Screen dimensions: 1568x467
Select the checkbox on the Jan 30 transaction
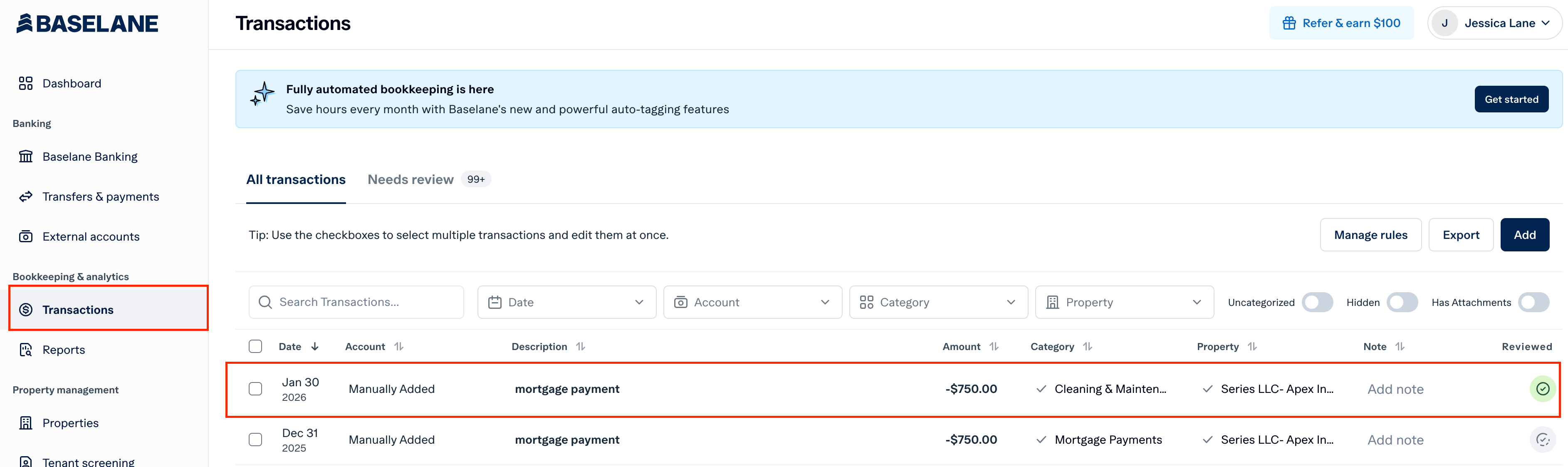pyautogui.click(x=255, y=388)
